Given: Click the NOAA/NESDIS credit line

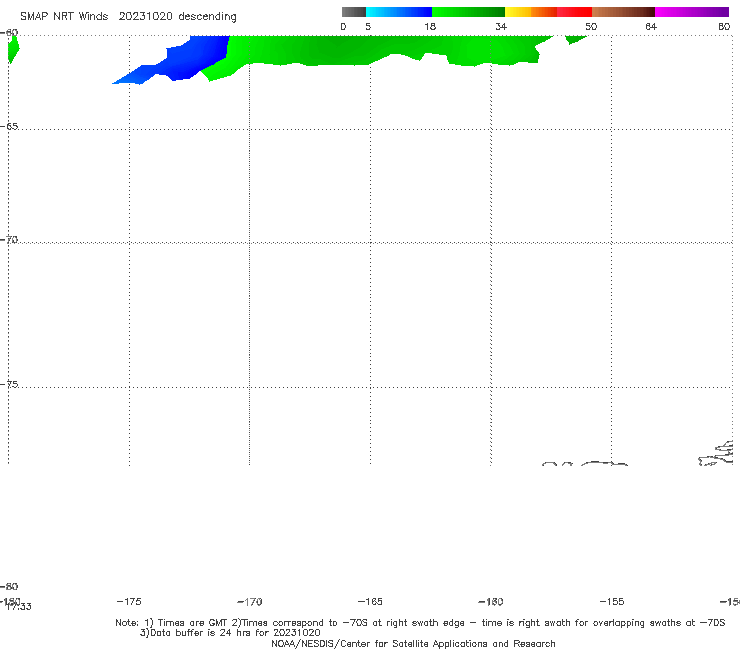Looking at the screenshot, I should [x=413, y=644].
